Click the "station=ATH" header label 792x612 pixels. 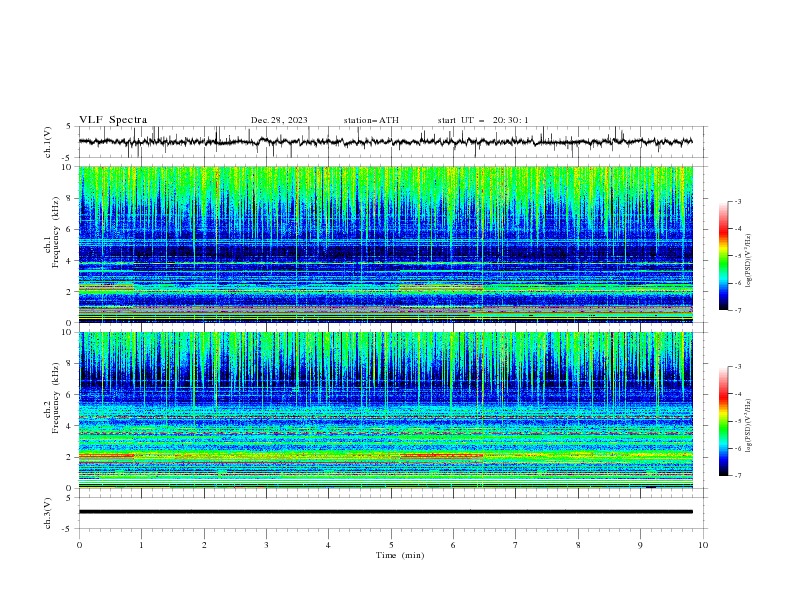pyautogui.click(x=371, y=120)
